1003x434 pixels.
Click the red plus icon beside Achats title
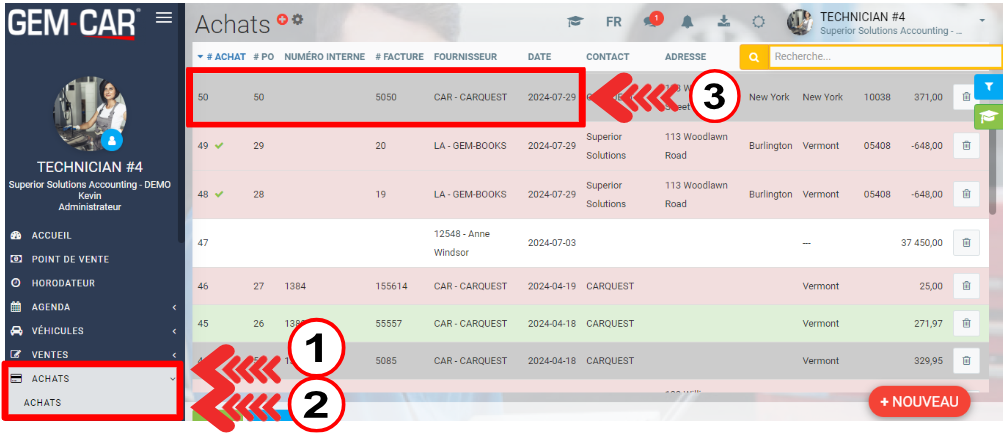pos(282,19)
